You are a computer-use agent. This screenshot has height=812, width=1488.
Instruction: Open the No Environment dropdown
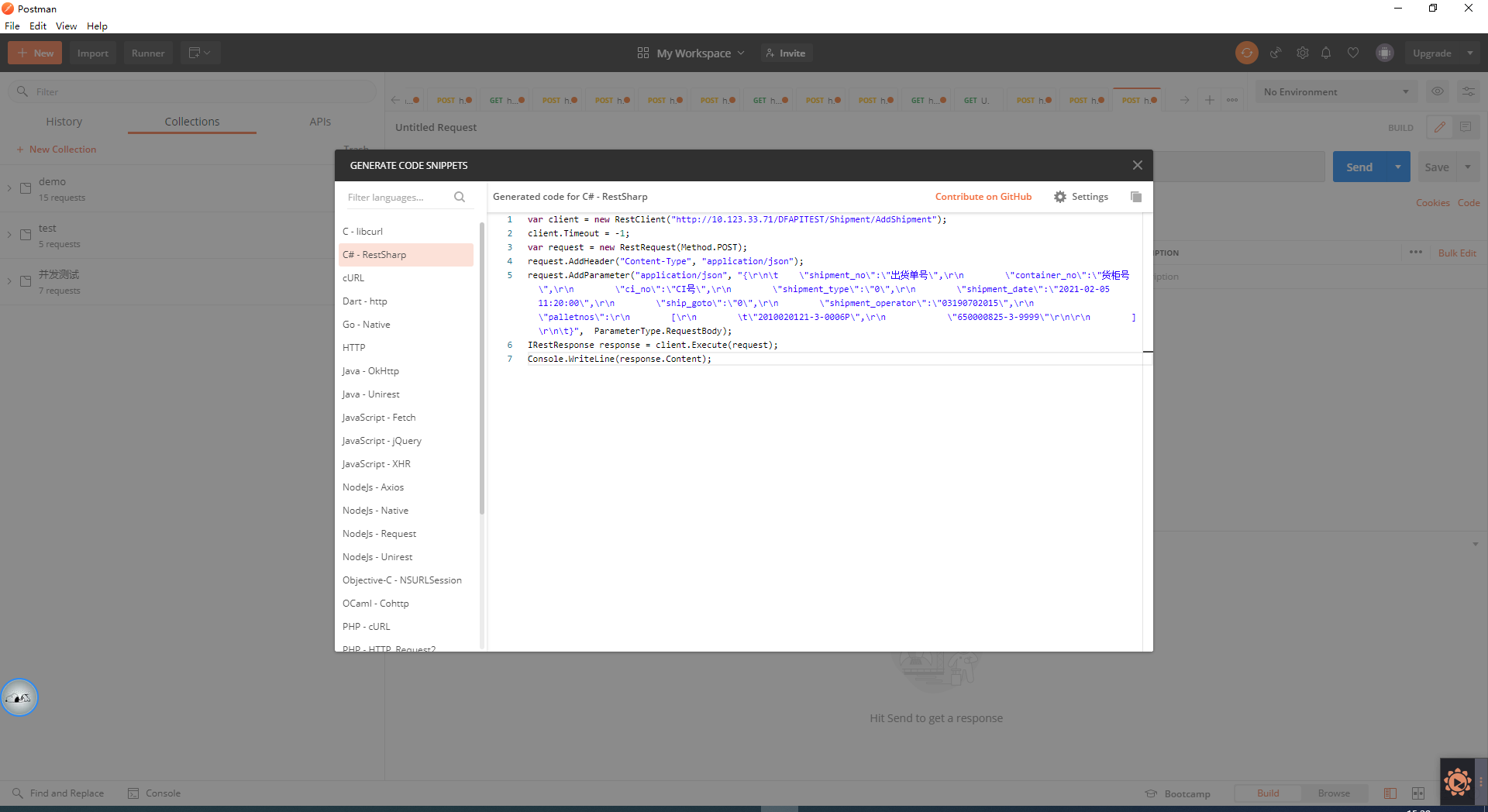[1336, 91]
